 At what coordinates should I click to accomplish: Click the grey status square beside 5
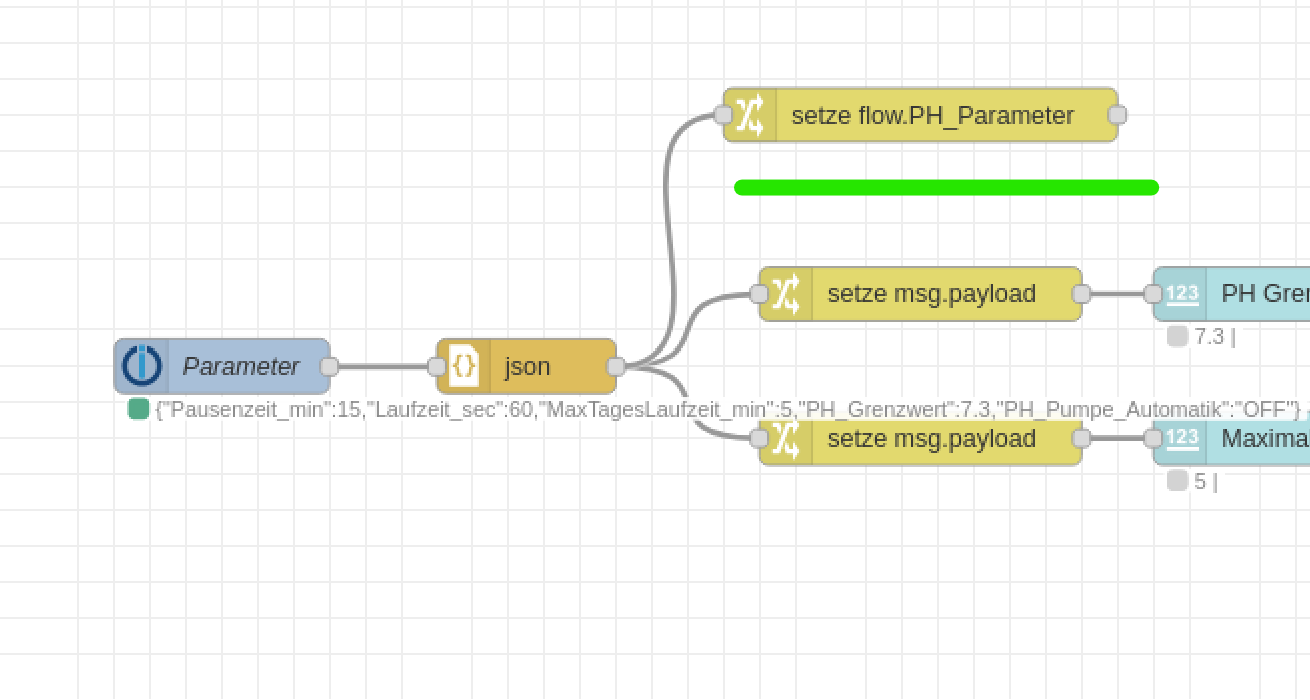tap(1177, 481)
